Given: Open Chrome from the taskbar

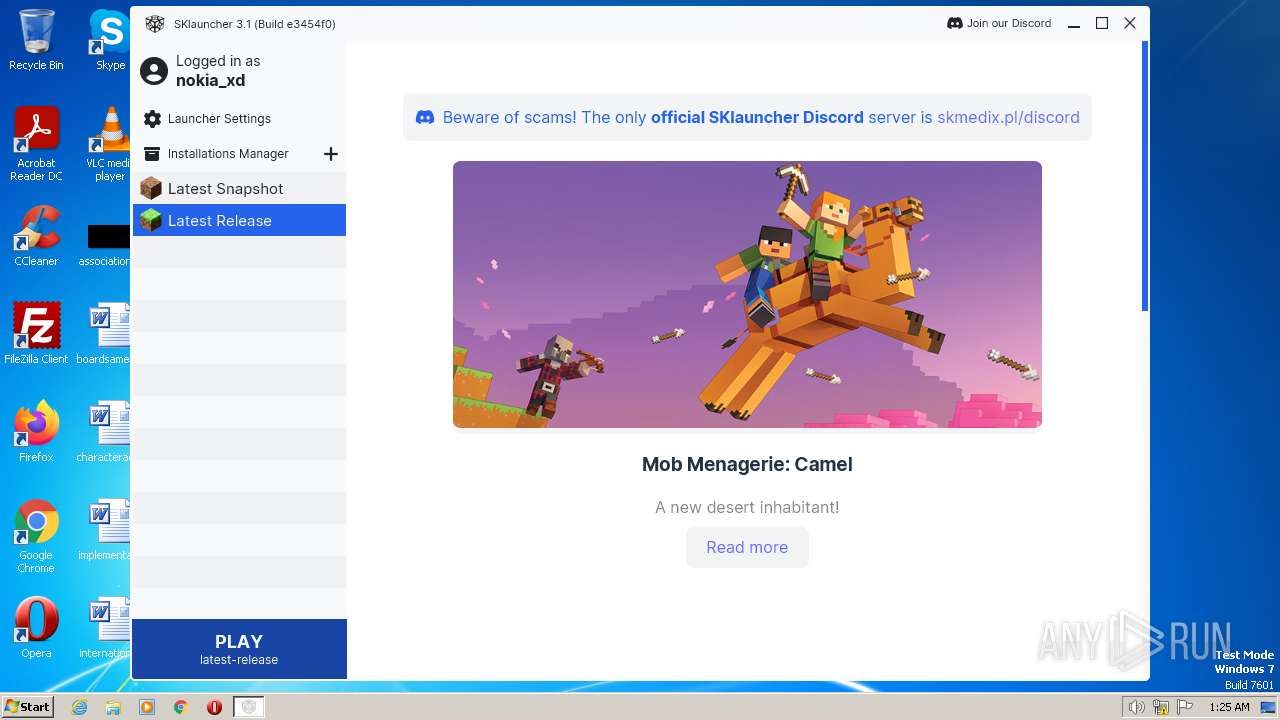Looking at the screenshot, I should (x=181, y=707).
